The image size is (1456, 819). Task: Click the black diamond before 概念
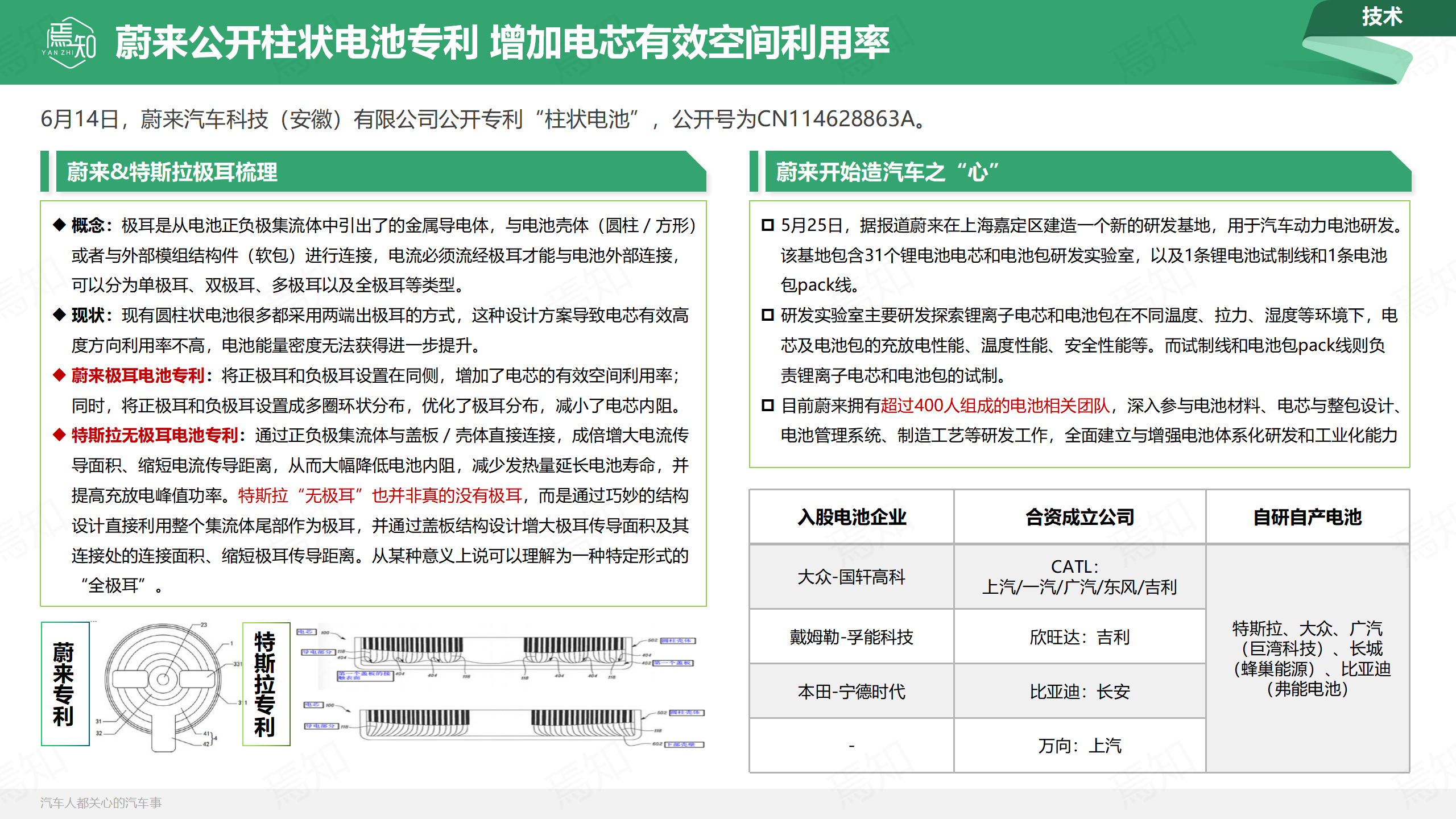pos(59,225)
